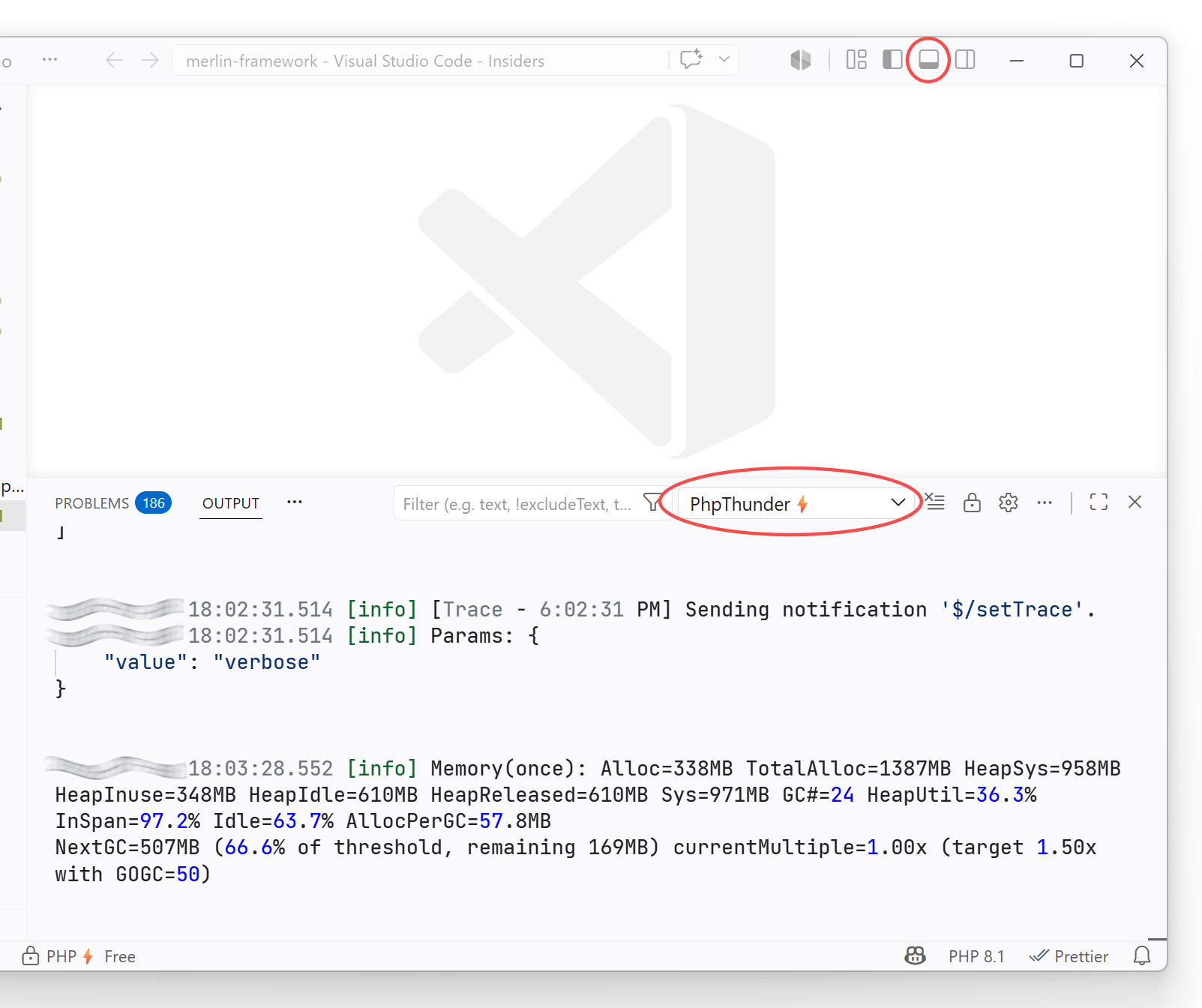
Task: Go forward in navigation history
Action: [151, 60]
